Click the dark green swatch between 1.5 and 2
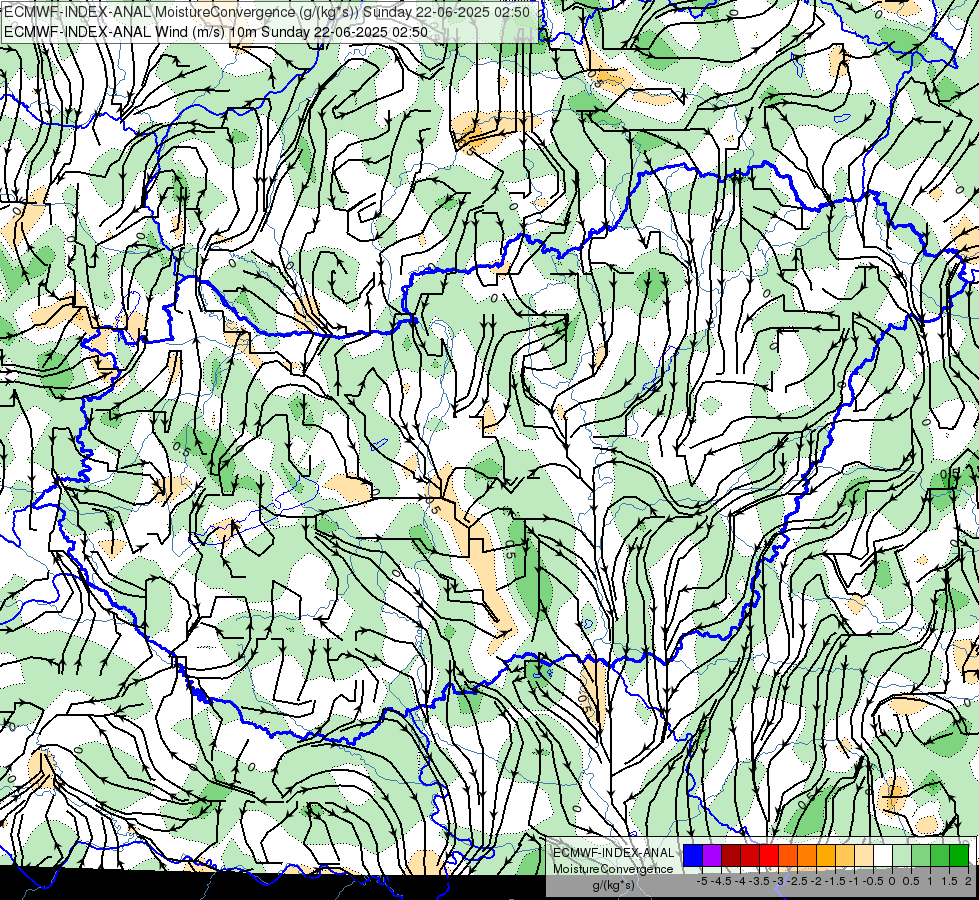Screen dimensions: 979x900 (959, 856)
